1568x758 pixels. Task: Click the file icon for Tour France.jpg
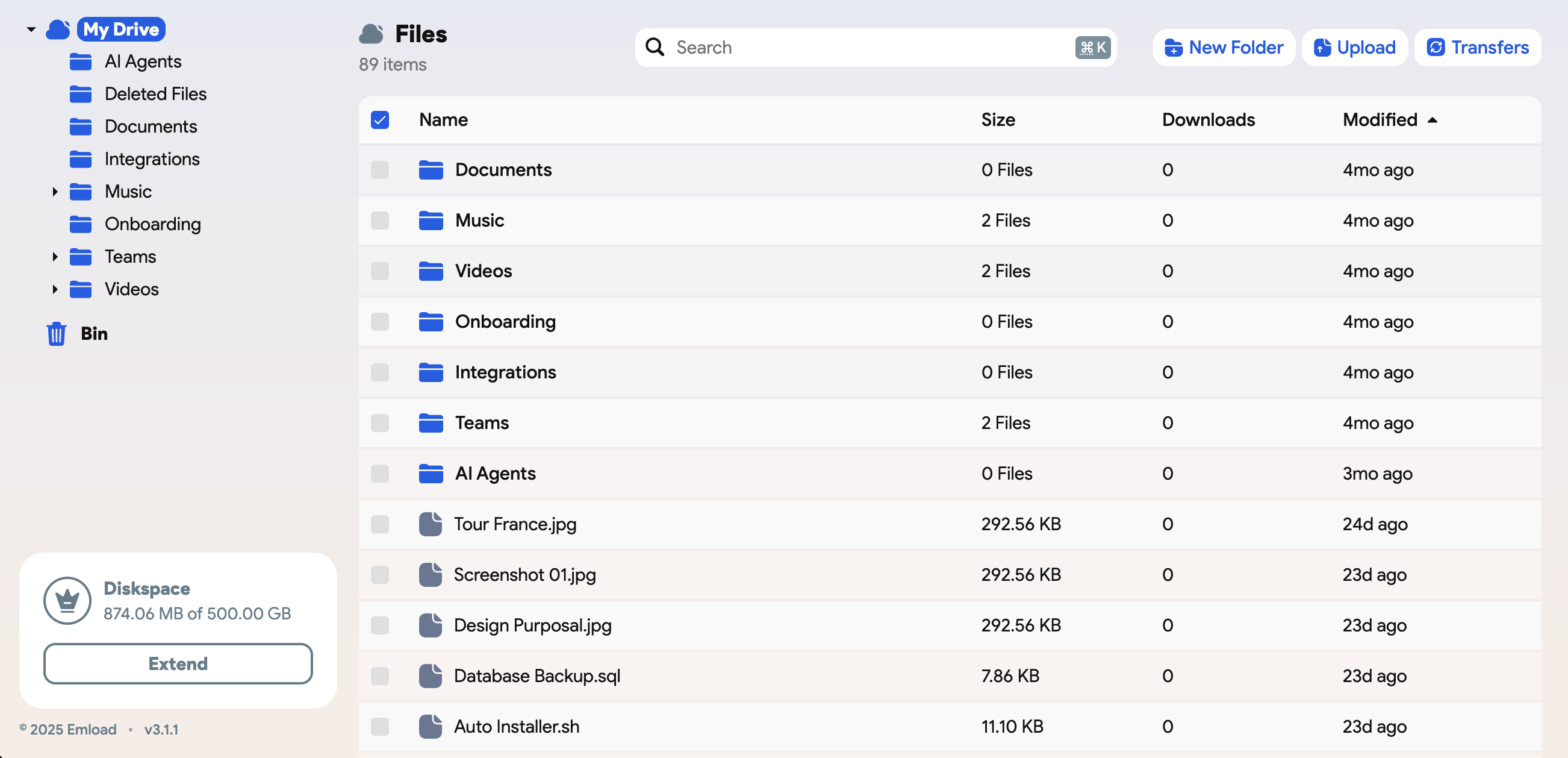[x=431, y=524]
